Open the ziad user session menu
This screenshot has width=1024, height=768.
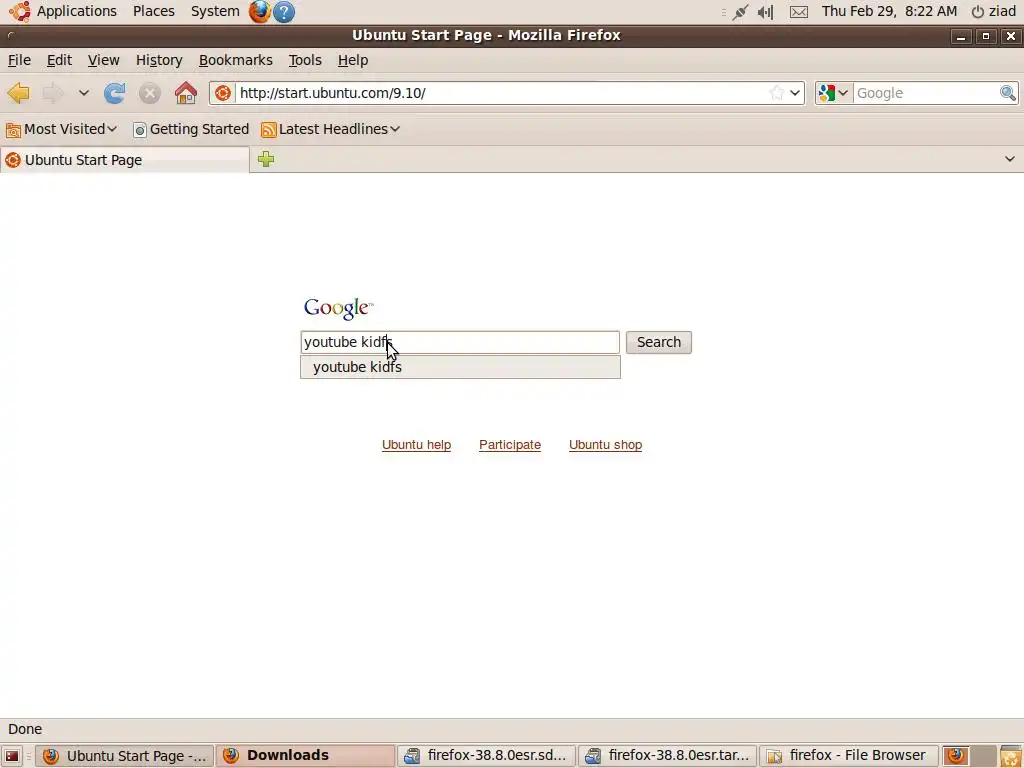993,11
